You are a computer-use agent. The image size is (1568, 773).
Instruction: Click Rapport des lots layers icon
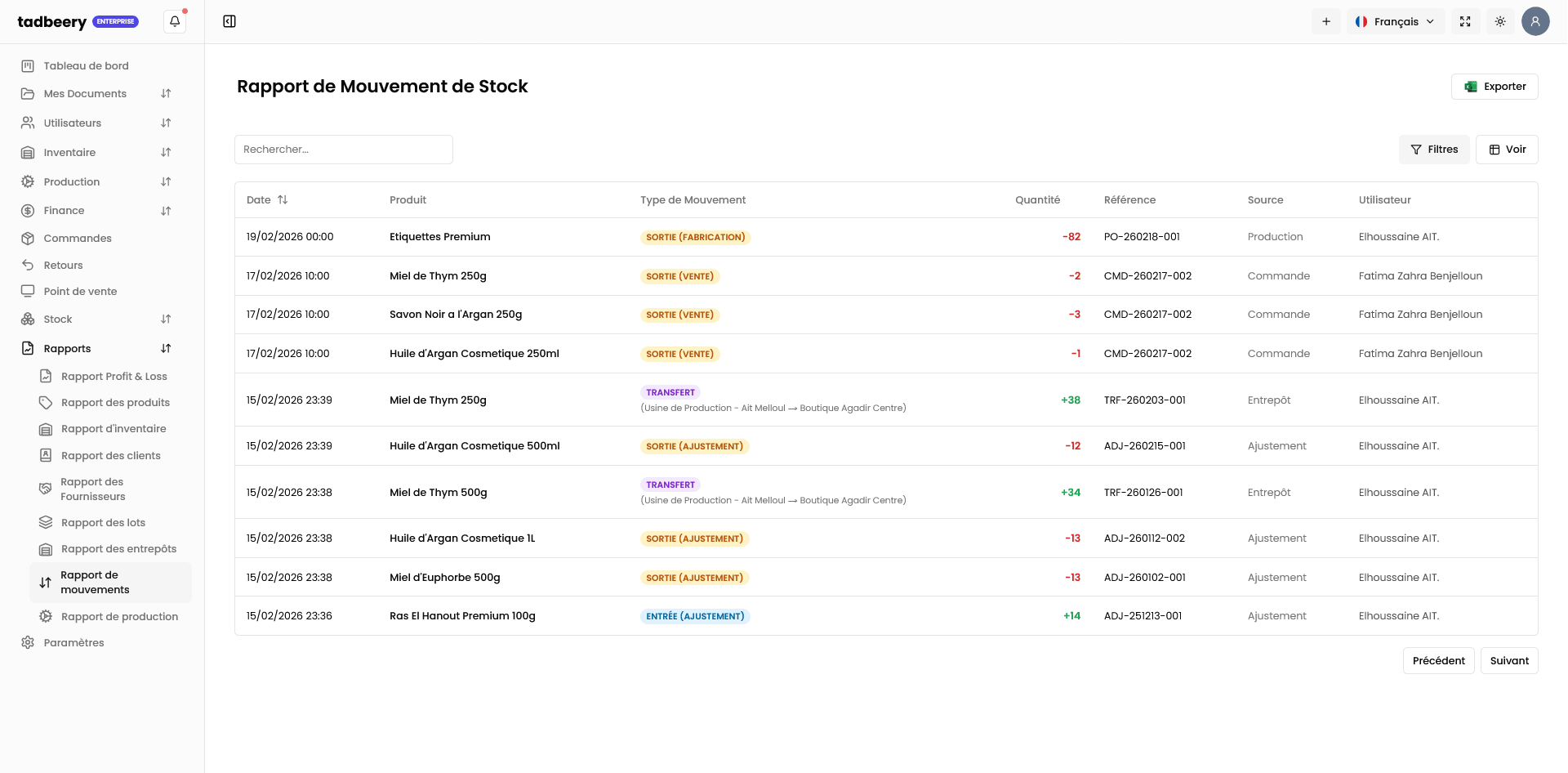coord(46,523)
